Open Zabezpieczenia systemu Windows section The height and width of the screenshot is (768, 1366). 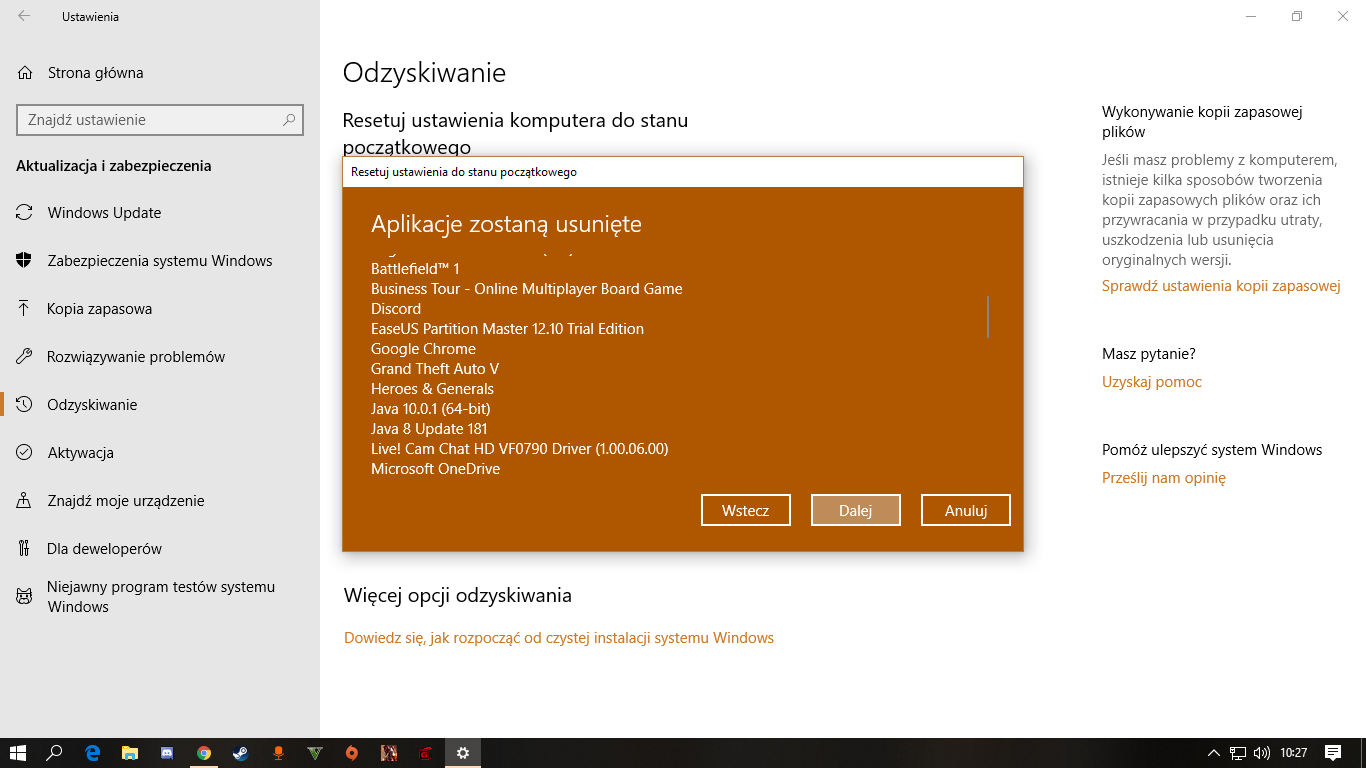click(160, 261)
